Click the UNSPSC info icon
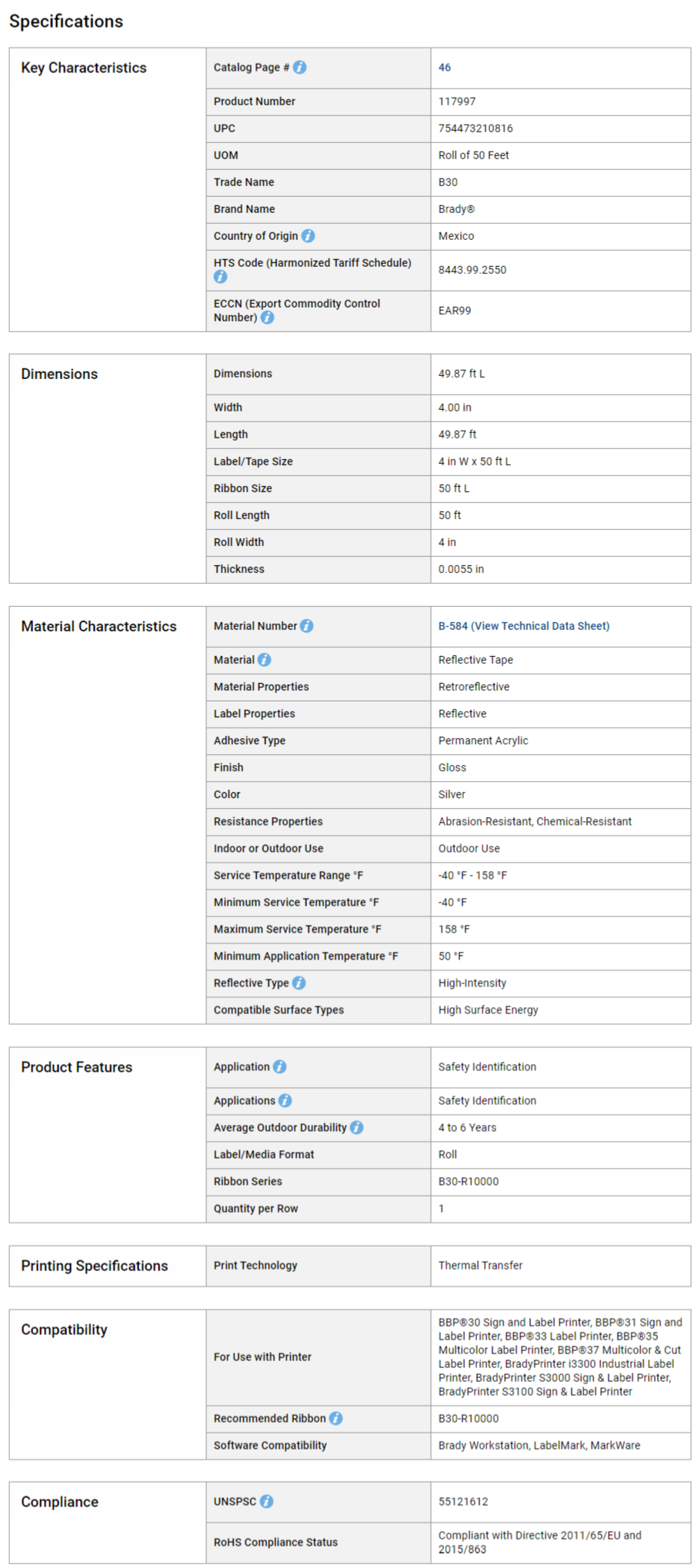This screenshot has height=1568, width=694. 266,1501
